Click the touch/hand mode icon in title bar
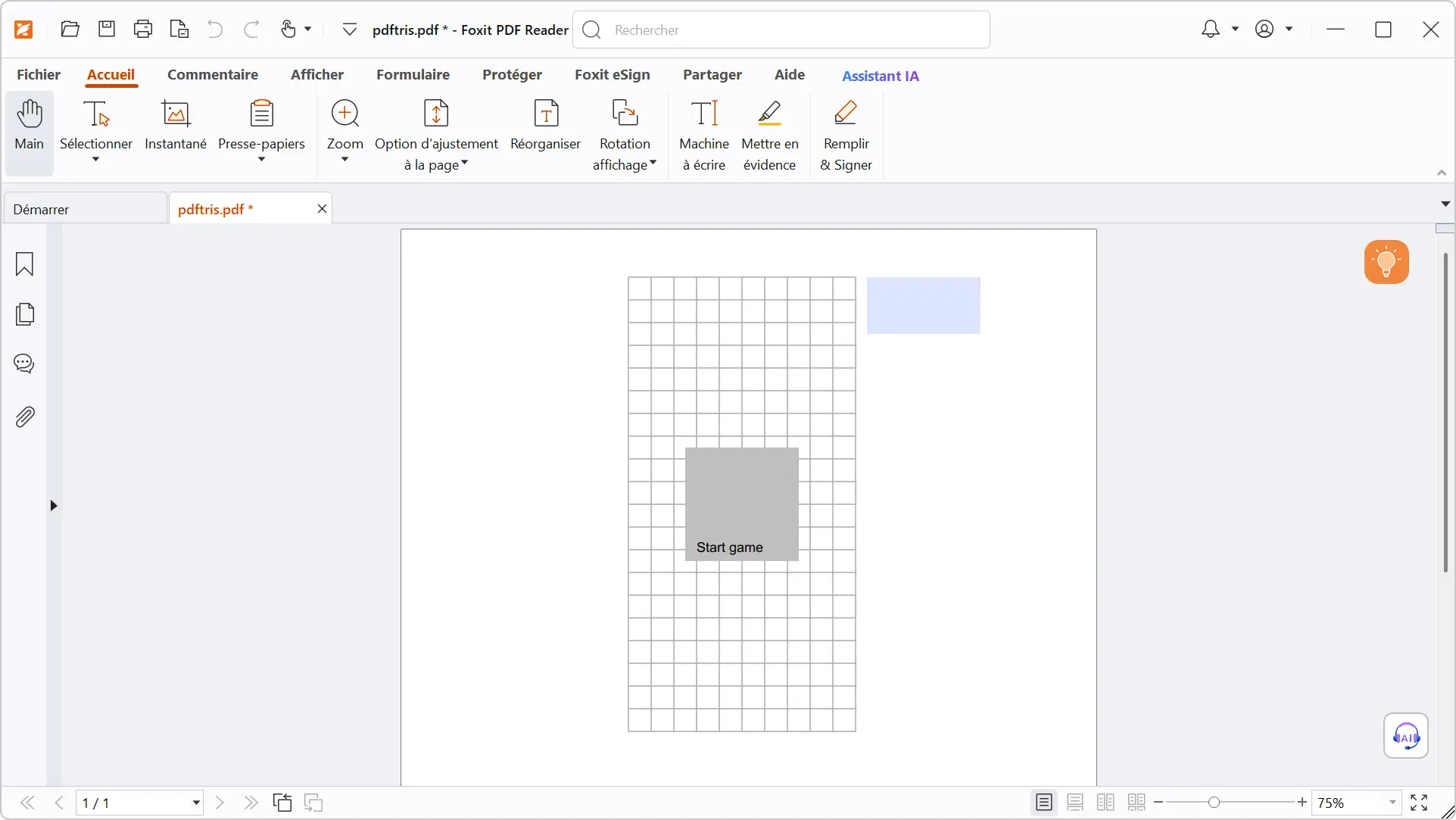Image resolution: width=1456 pixels, height=820 pixels. [x=288, y=30]
